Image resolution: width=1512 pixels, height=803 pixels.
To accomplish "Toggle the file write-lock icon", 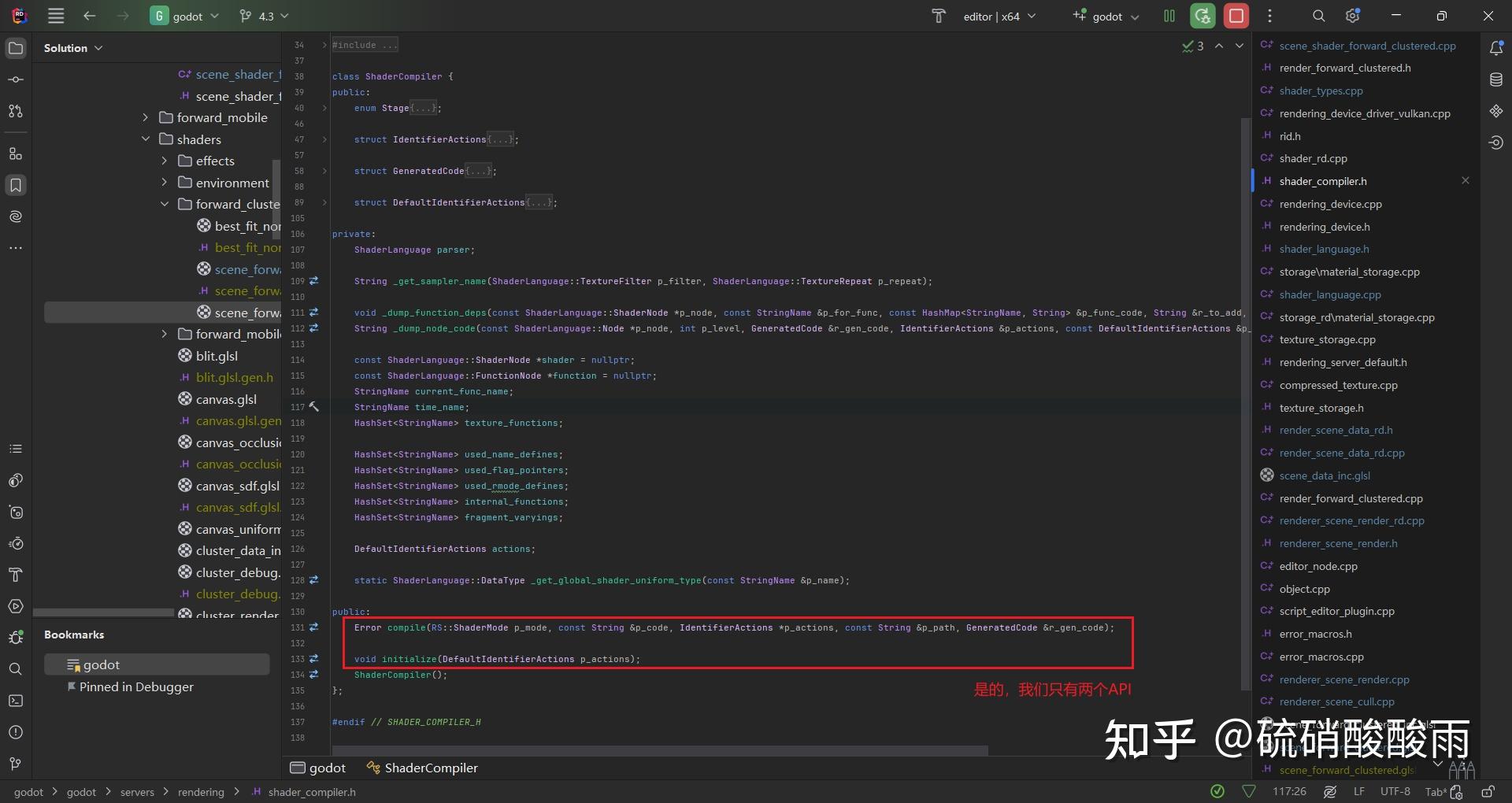I will tap(1489, 792).
